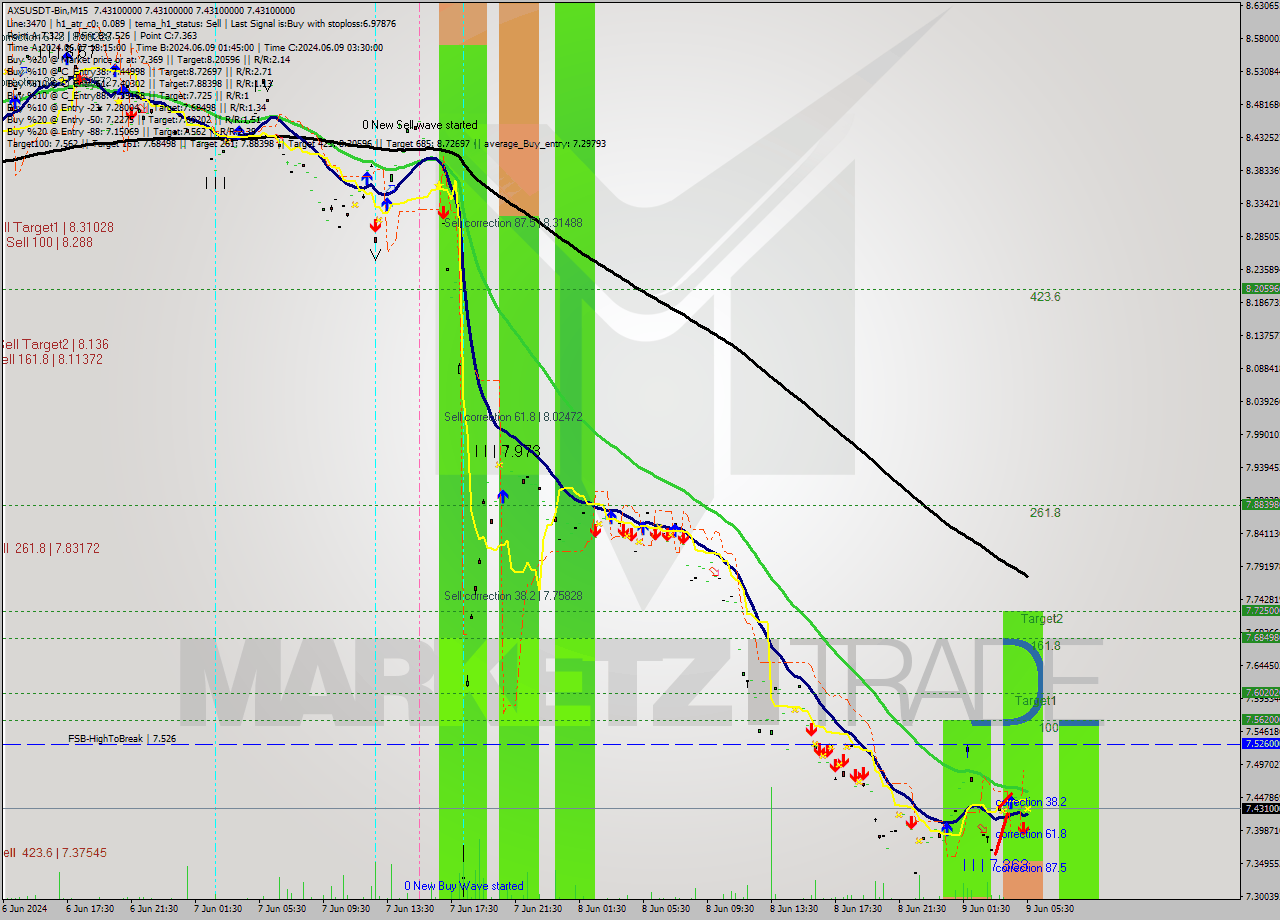Image resolution: width=1280 pixels, height=920 pixels.
Task: Click the 'Target100: 7.562' targets summary line
Action: click(306, 143)
